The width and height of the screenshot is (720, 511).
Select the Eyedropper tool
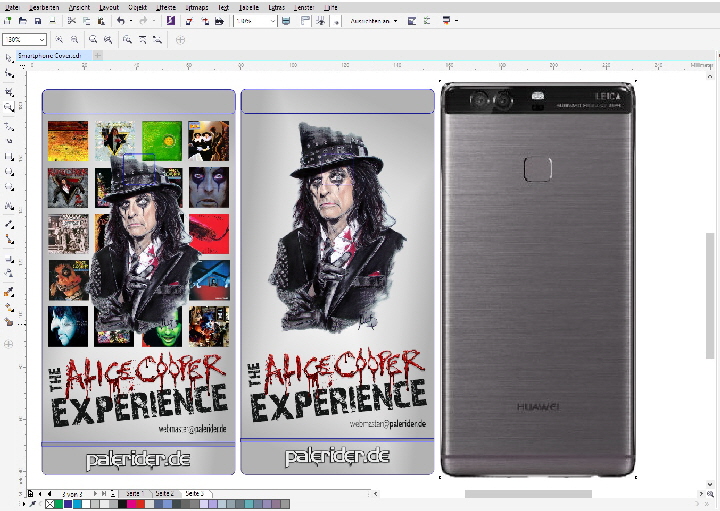9,292
